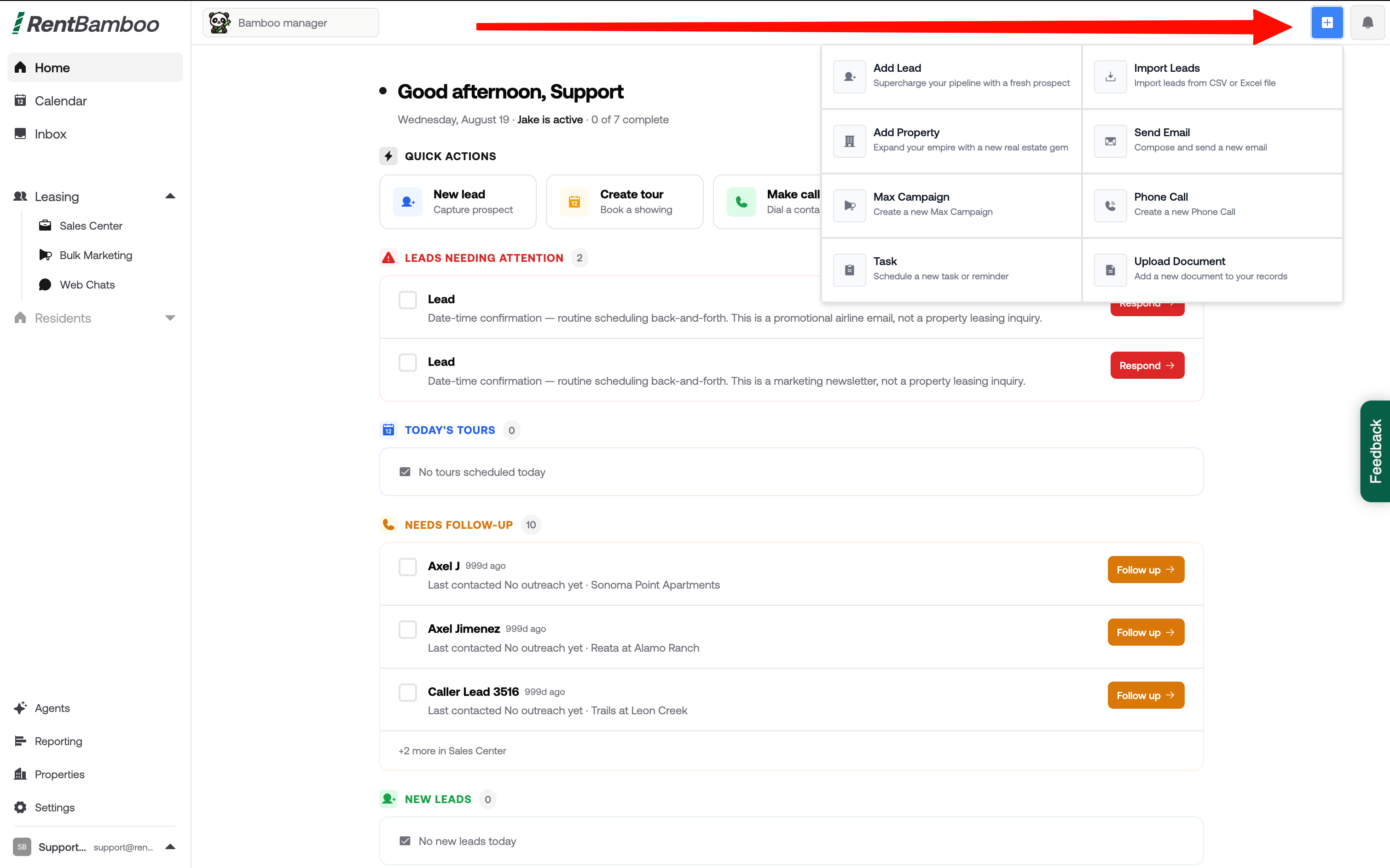The width and height of the screenshot is (1390, 868).
Task: Click the Phone Call handset icon
Action: tap(1110, 205)
